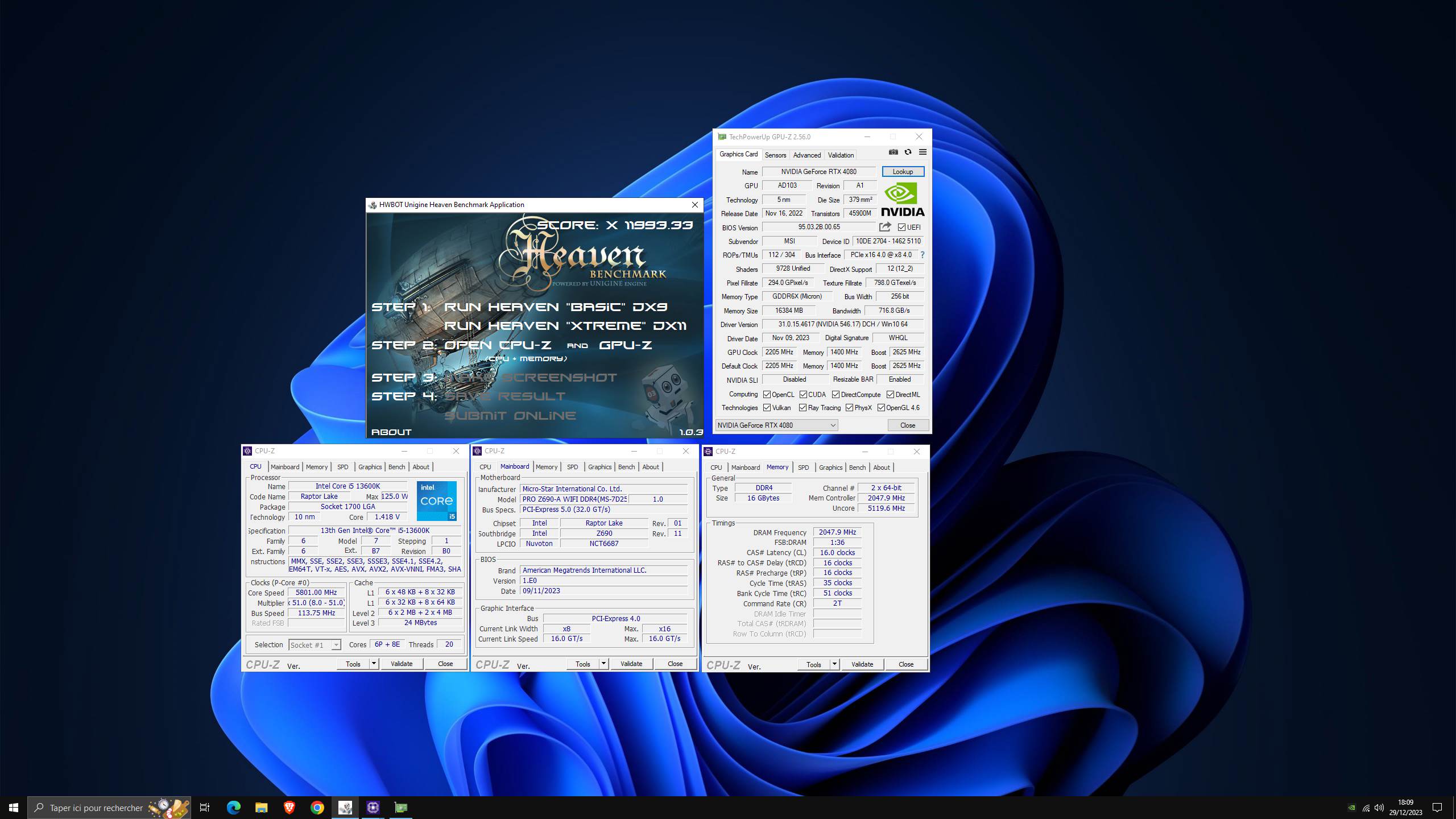This screenshot has width=1456, height=819.
Task: Open the network tray icon
Action: tap(1366, 808)
